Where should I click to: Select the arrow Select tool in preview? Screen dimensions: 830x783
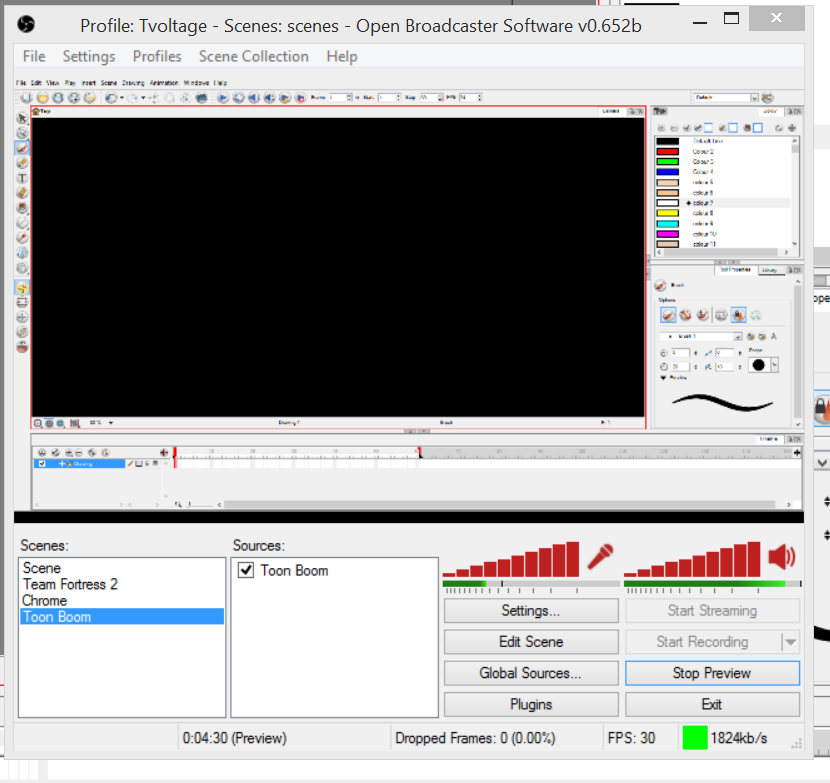(22, 118)
